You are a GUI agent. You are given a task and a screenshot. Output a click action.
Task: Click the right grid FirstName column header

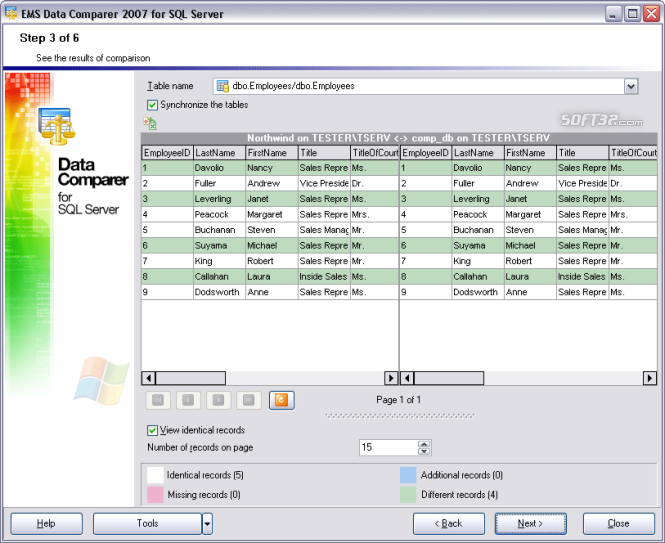pyautogui.click(x=530, y=153)
